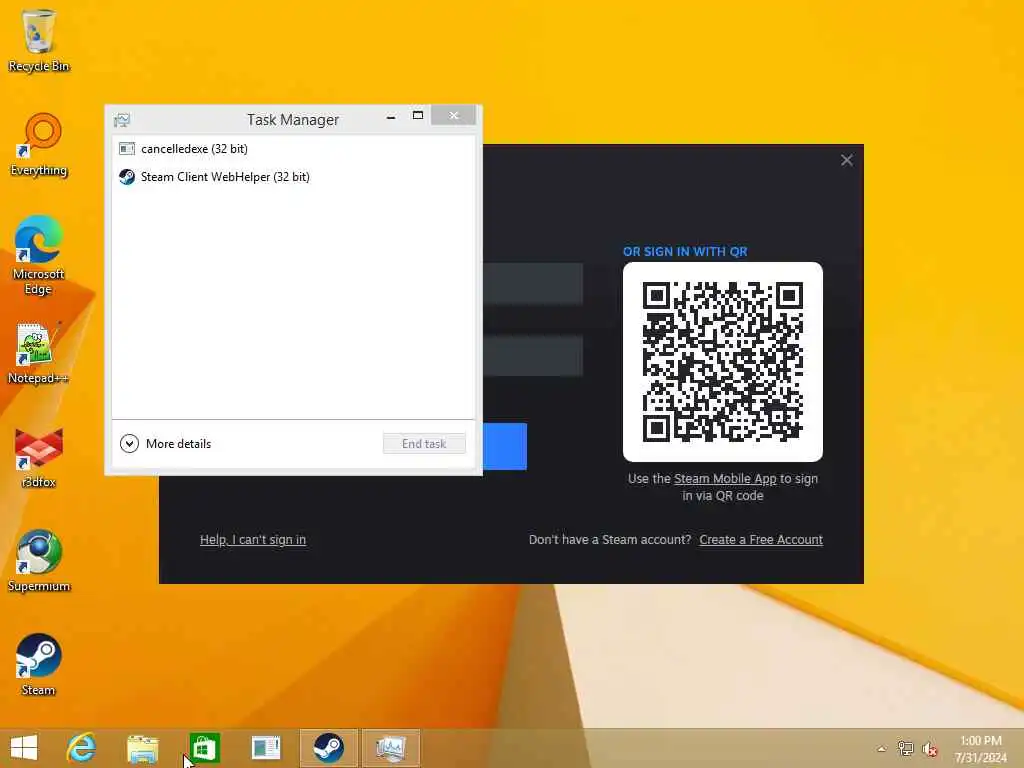
Task: Open the clock and date flyout
Action: 980,749
